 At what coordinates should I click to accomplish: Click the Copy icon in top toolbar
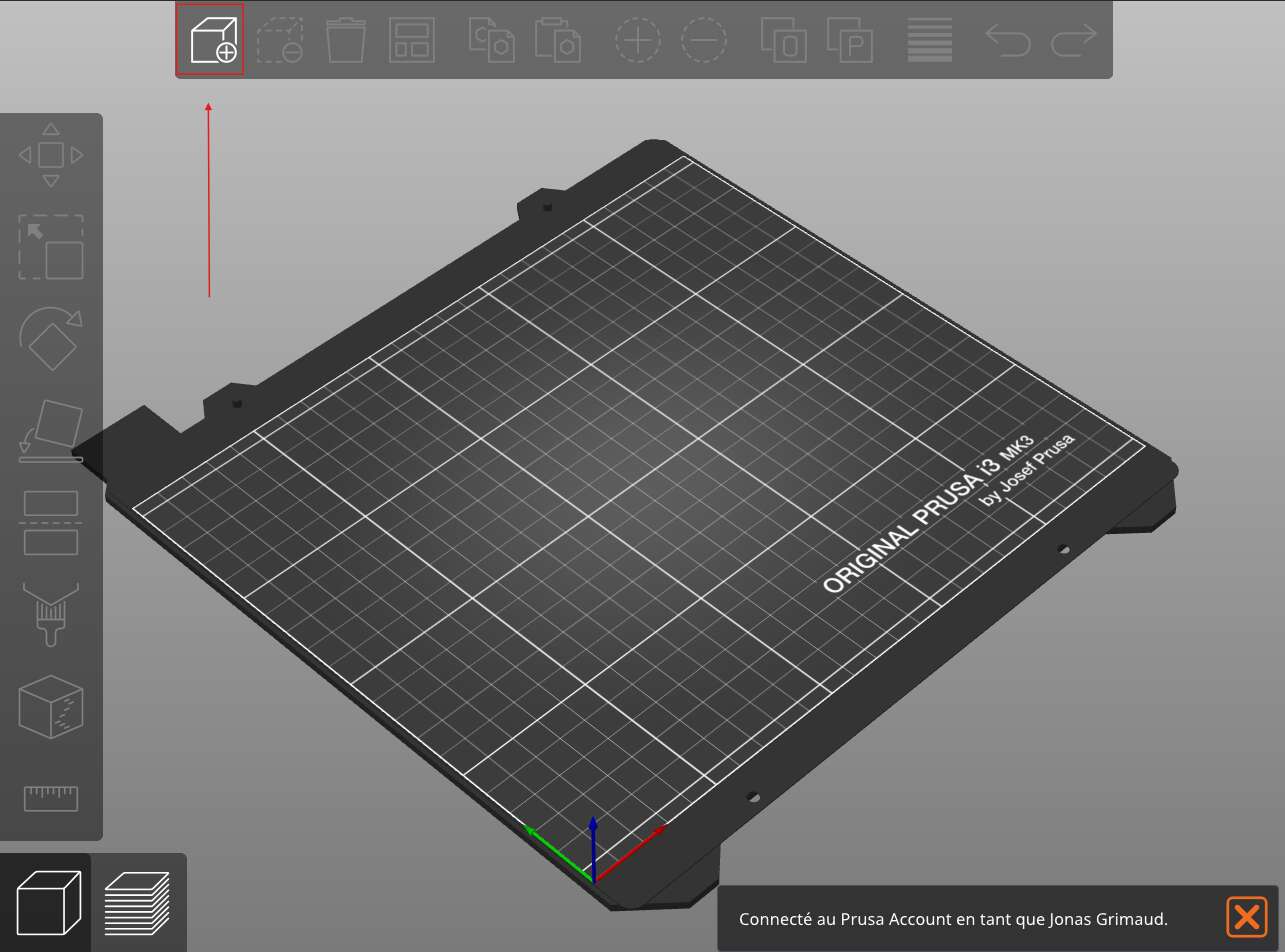(492, 41)
